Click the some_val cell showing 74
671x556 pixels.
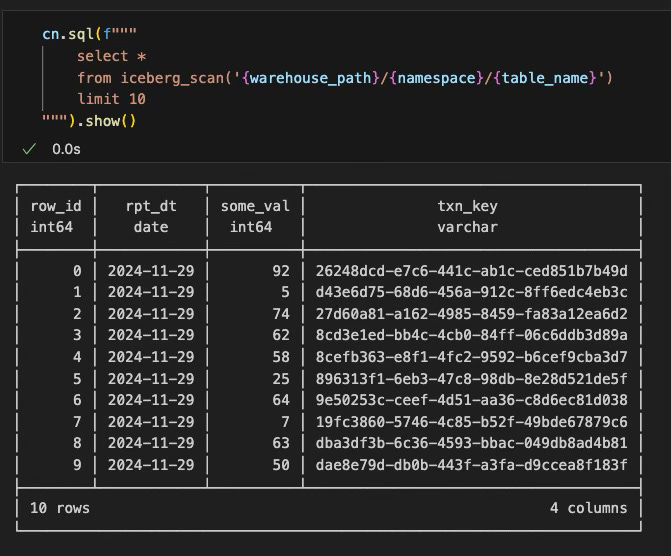pyautogui.click(x=281, y=314)
